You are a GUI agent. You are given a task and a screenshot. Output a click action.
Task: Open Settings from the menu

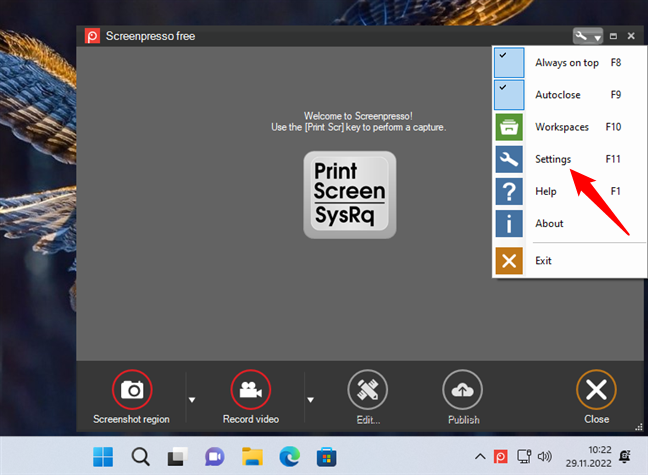[553, 159]
